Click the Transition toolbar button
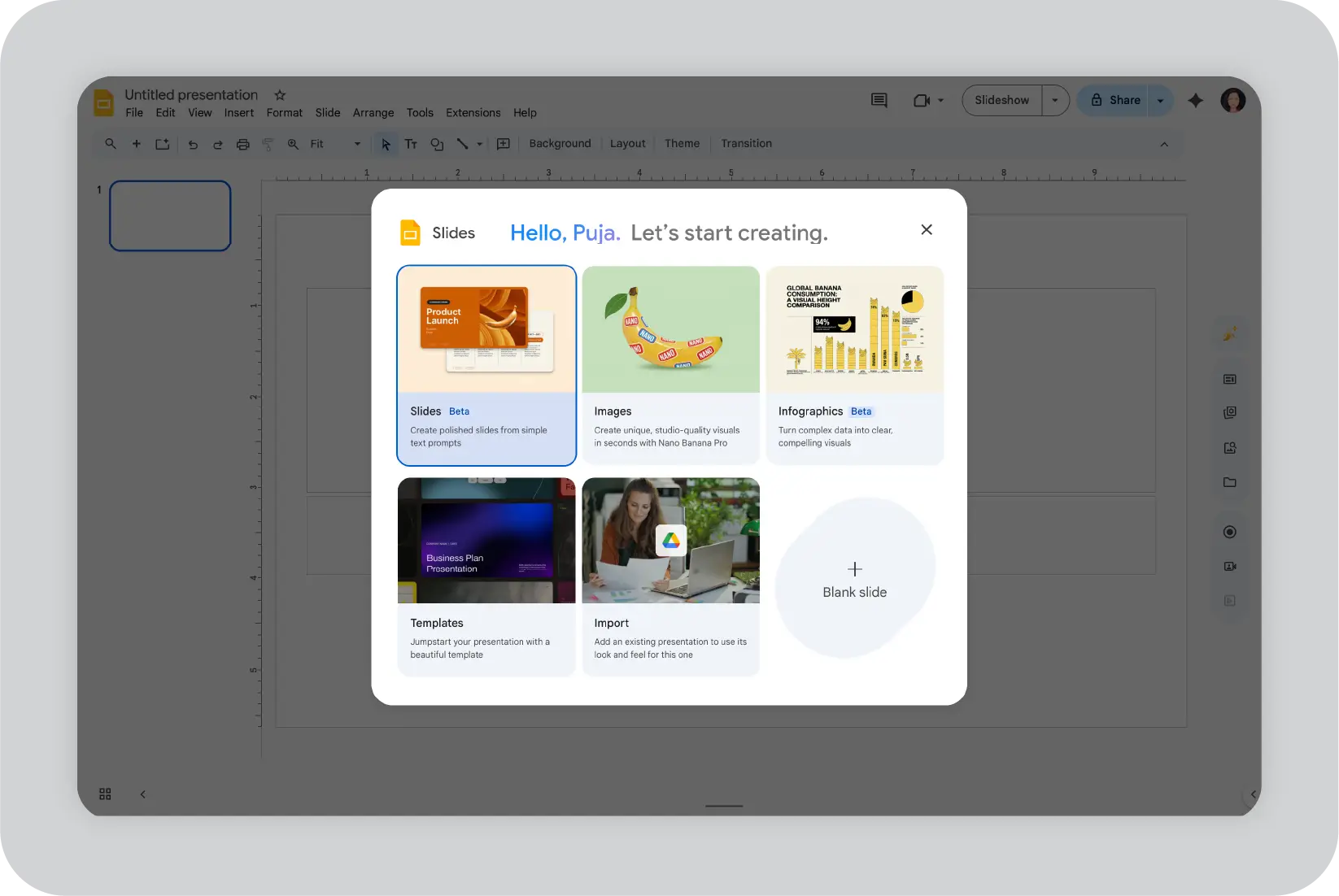The height and width of the screenshot is (896, 1339). pyautogui.click(x=746, y=144)
